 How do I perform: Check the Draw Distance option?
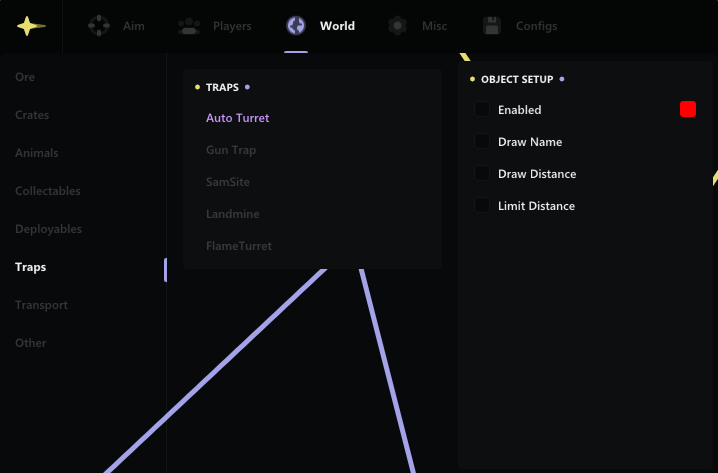pos(482,174)
